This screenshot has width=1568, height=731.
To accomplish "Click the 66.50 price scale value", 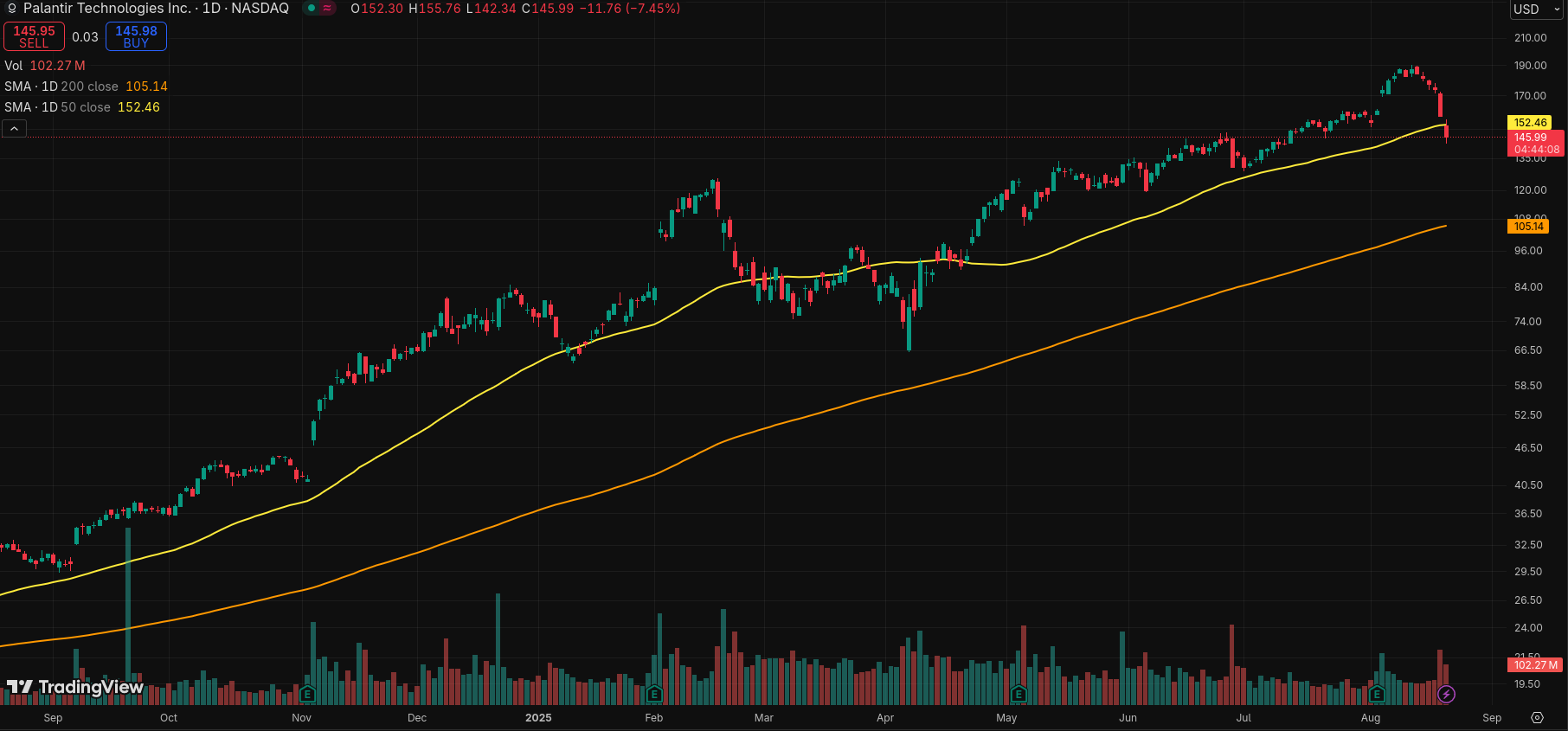I will 1528,350.
